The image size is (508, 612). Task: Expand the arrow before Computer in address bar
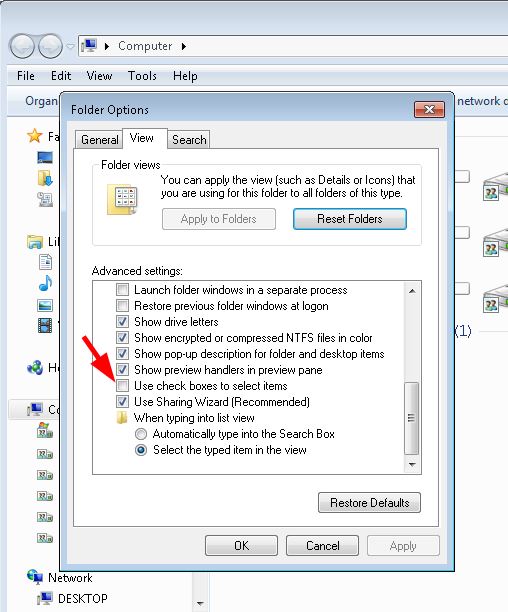tap(107, 46)
